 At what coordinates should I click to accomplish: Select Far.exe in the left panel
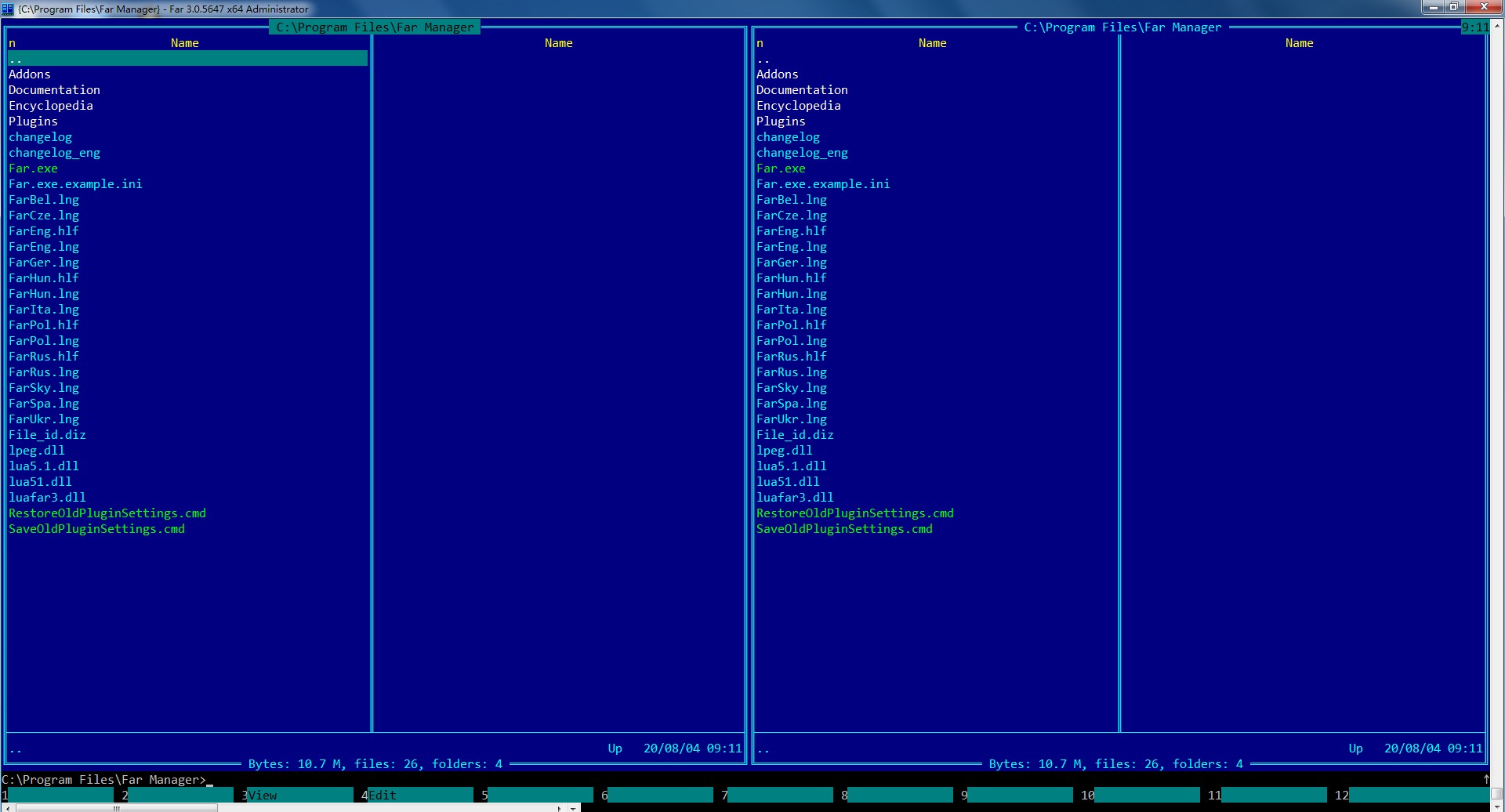(33, 169)
